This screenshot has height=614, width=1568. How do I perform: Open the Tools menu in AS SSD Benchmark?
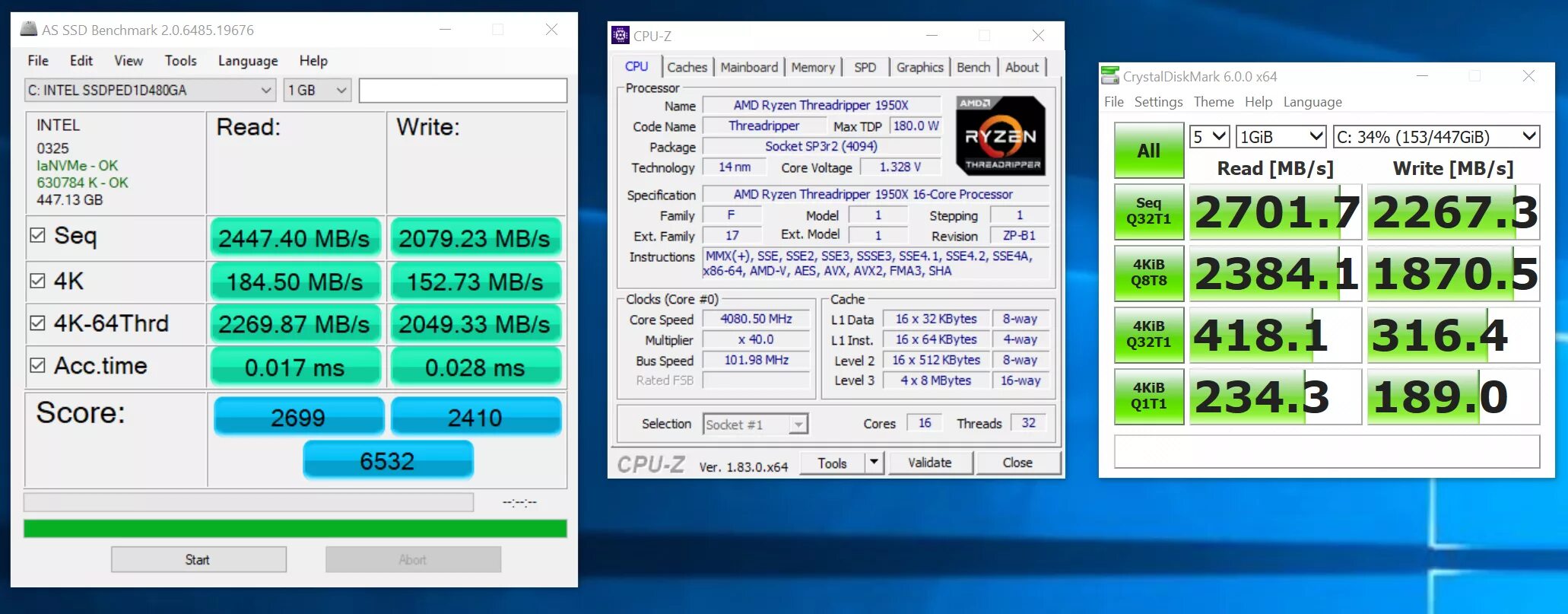point(181,61)
